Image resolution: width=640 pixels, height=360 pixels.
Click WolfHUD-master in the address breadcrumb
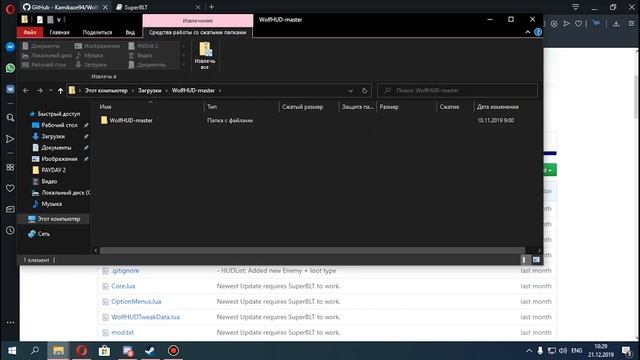(x=193, y=91)
